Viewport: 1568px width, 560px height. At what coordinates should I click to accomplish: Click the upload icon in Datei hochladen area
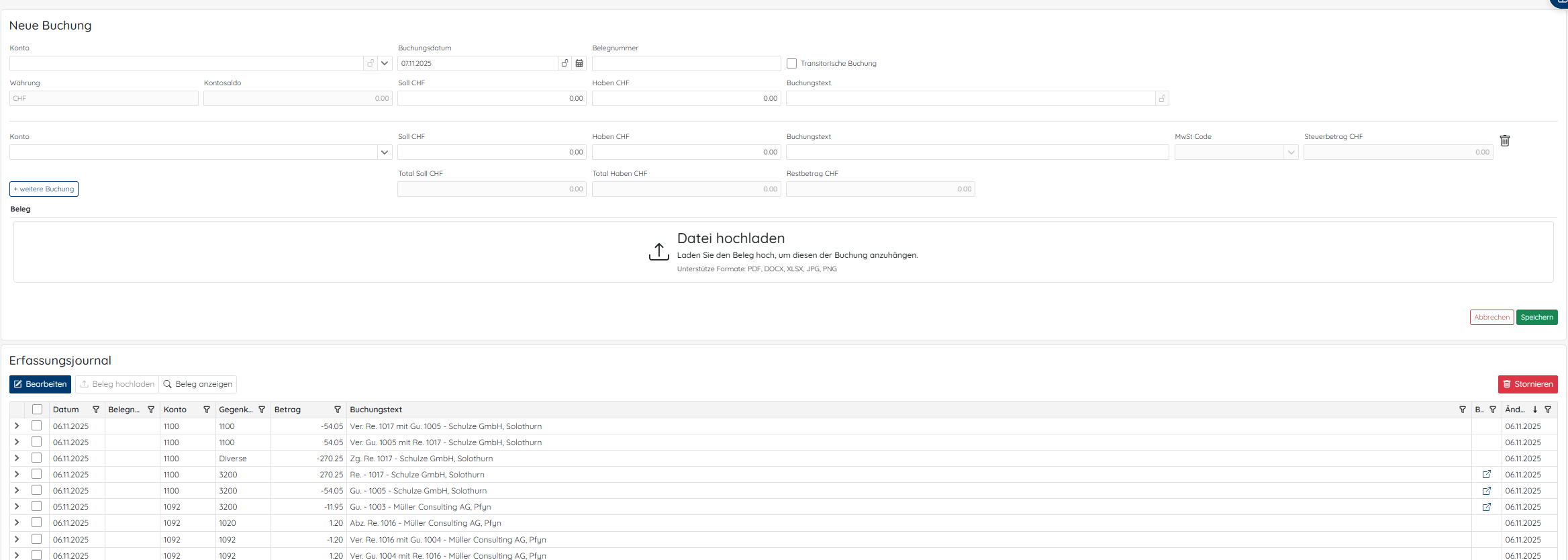658,252
